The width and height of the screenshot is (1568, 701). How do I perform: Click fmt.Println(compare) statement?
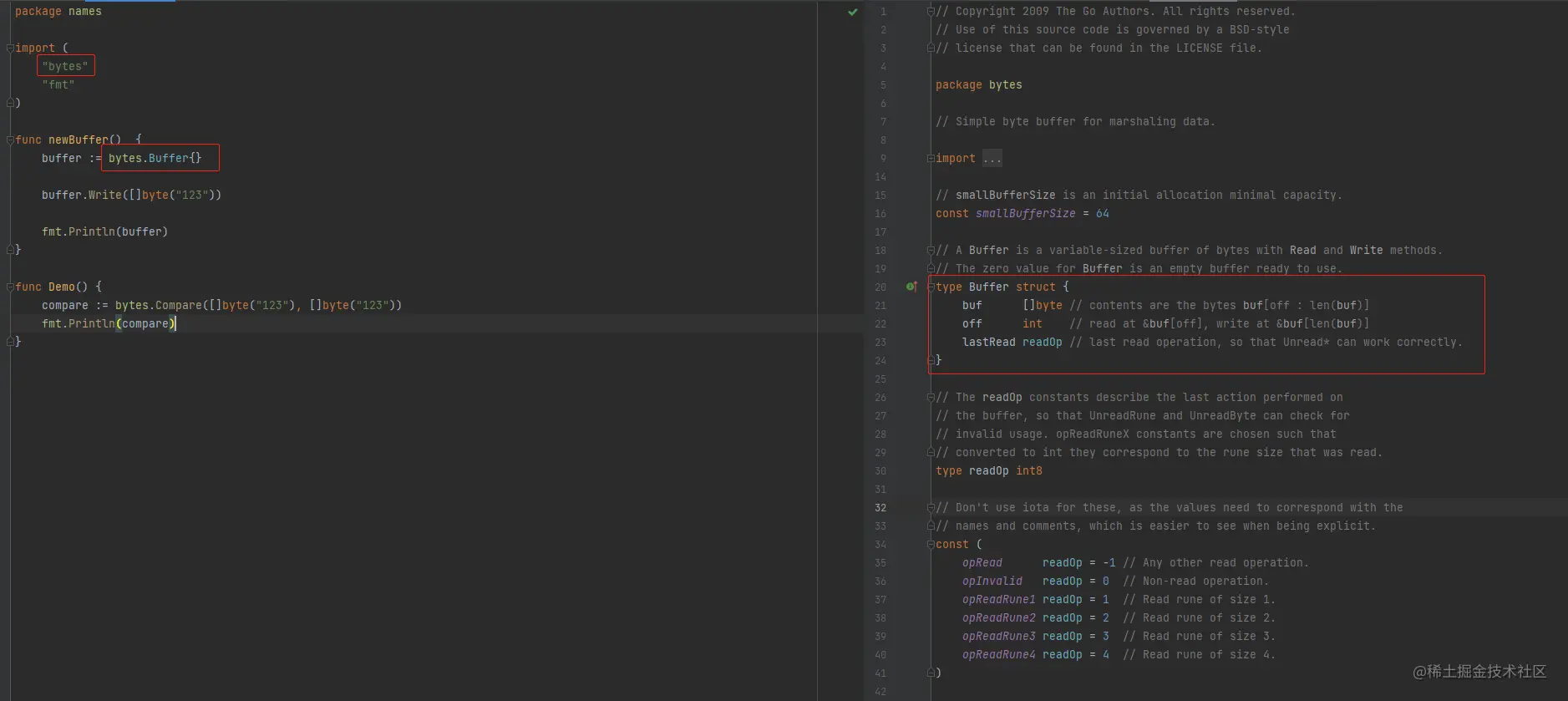point(109,324)
